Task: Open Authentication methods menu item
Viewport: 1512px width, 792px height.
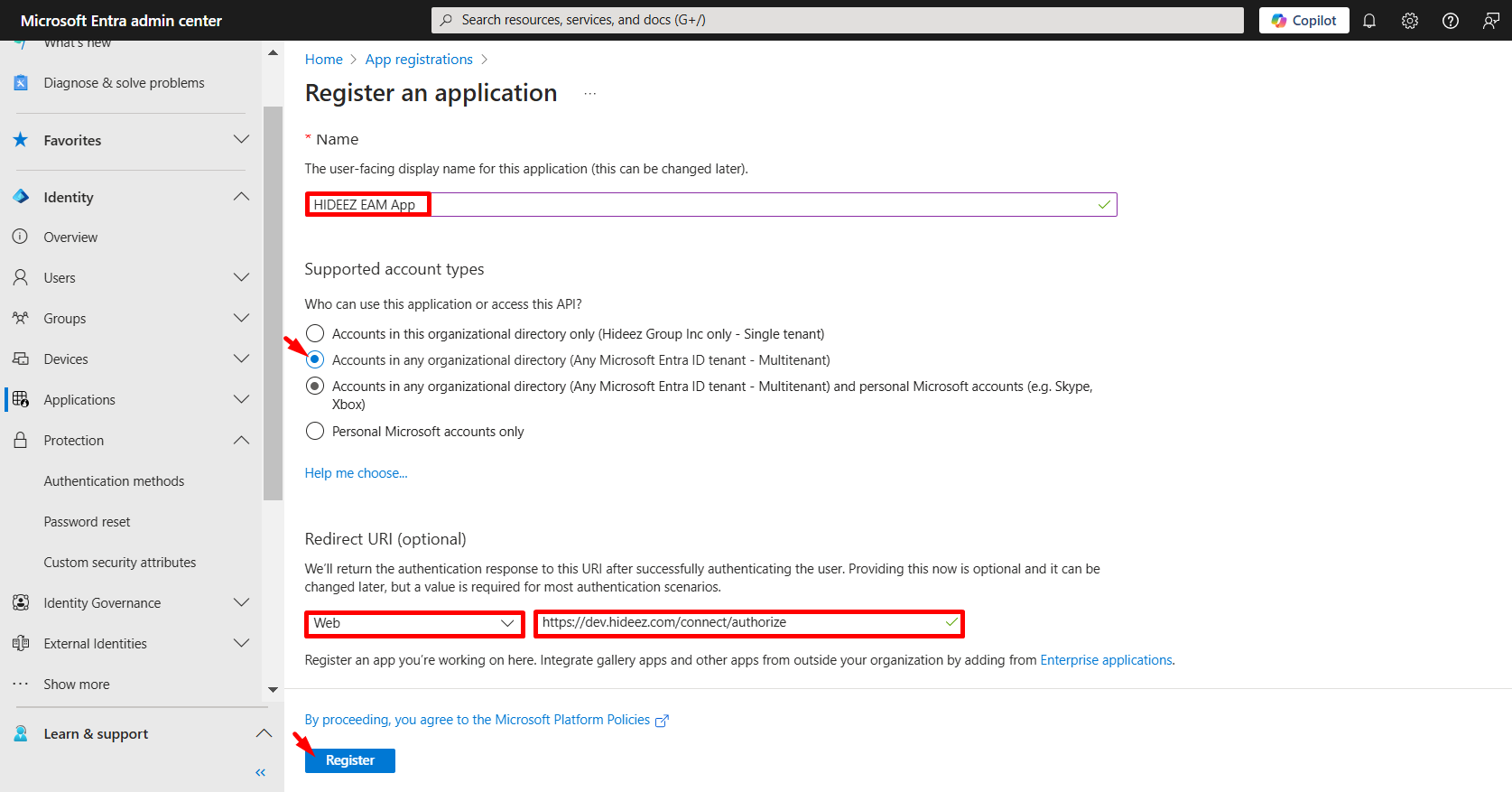Action: click(114, 481)
